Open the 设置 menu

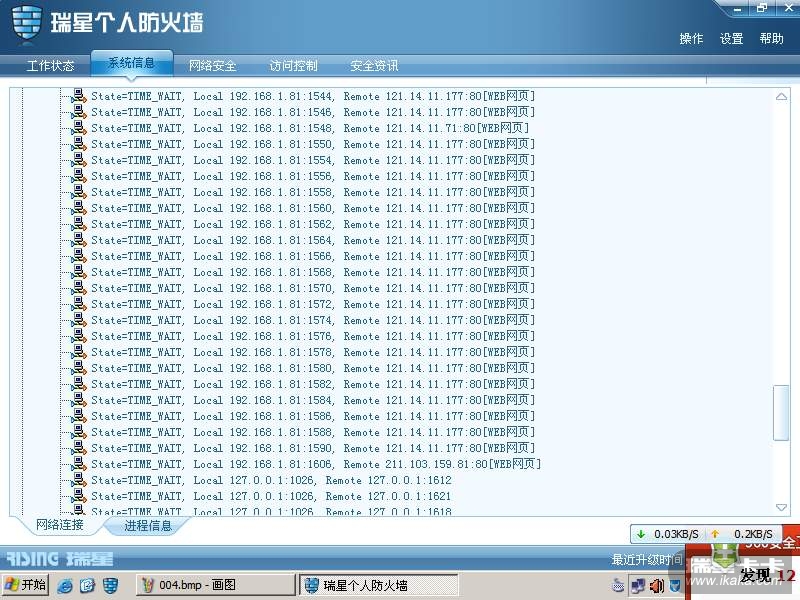click(x=731, y=39)
